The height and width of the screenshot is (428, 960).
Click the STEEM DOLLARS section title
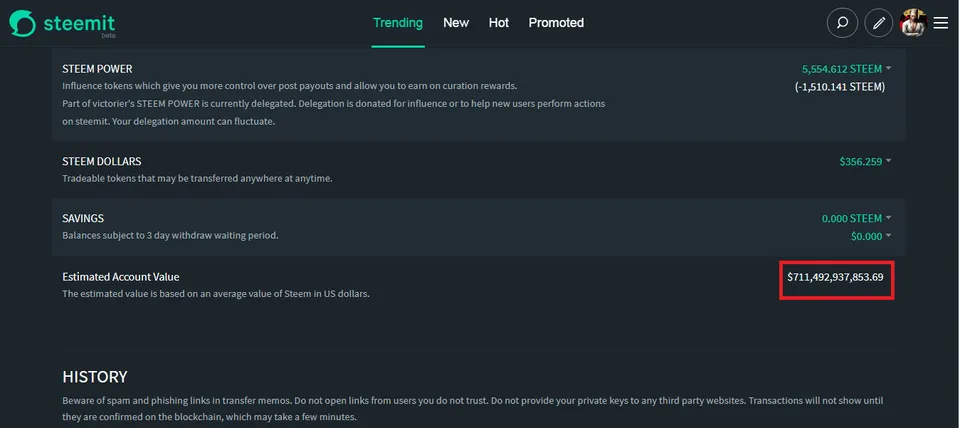tap(102, 162)
